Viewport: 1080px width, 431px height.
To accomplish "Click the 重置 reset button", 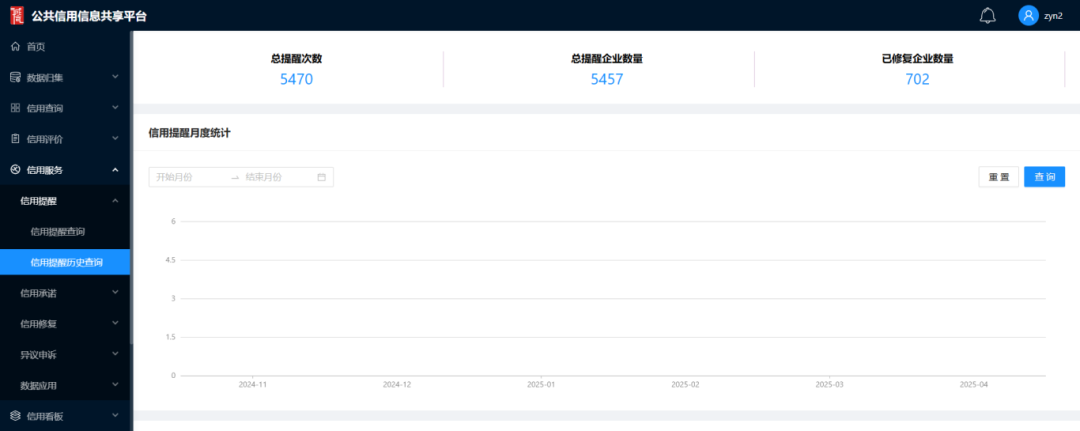I will [999, 177].
